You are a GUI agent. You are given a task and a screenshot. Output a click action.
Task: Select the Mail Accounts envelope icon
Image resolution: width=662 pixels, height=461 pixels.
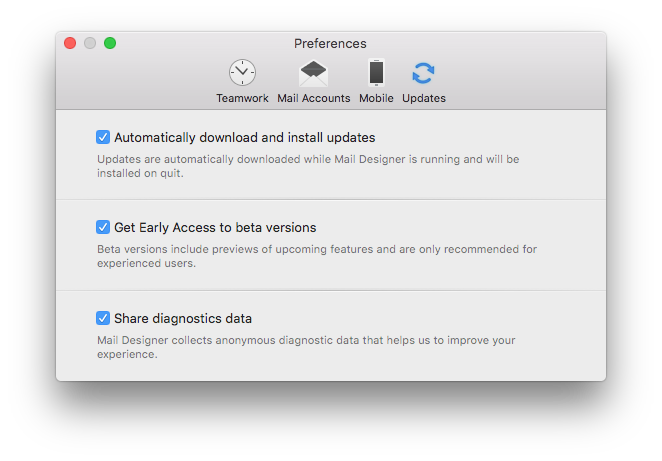pos(313,73)
